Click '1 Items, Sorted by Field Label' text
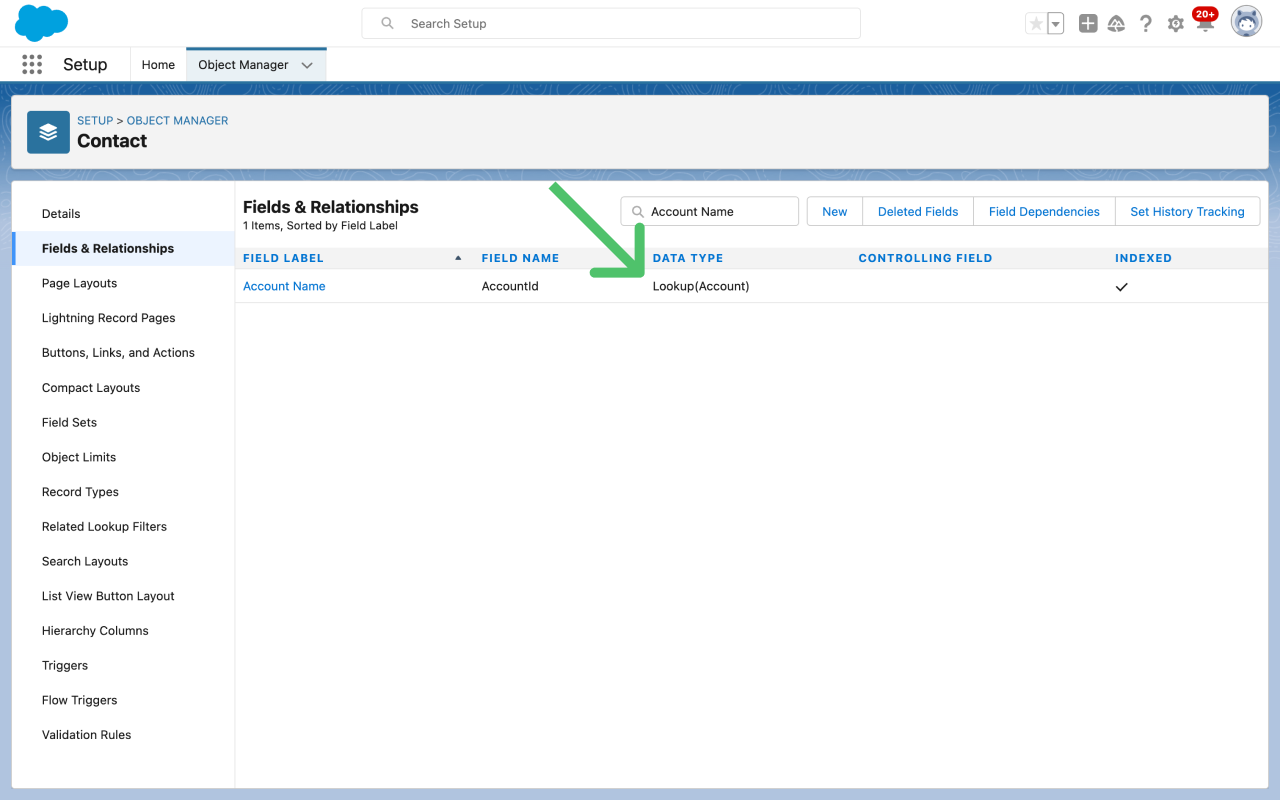Viewport: 1280px width, 801px height. tap(320, 225)
